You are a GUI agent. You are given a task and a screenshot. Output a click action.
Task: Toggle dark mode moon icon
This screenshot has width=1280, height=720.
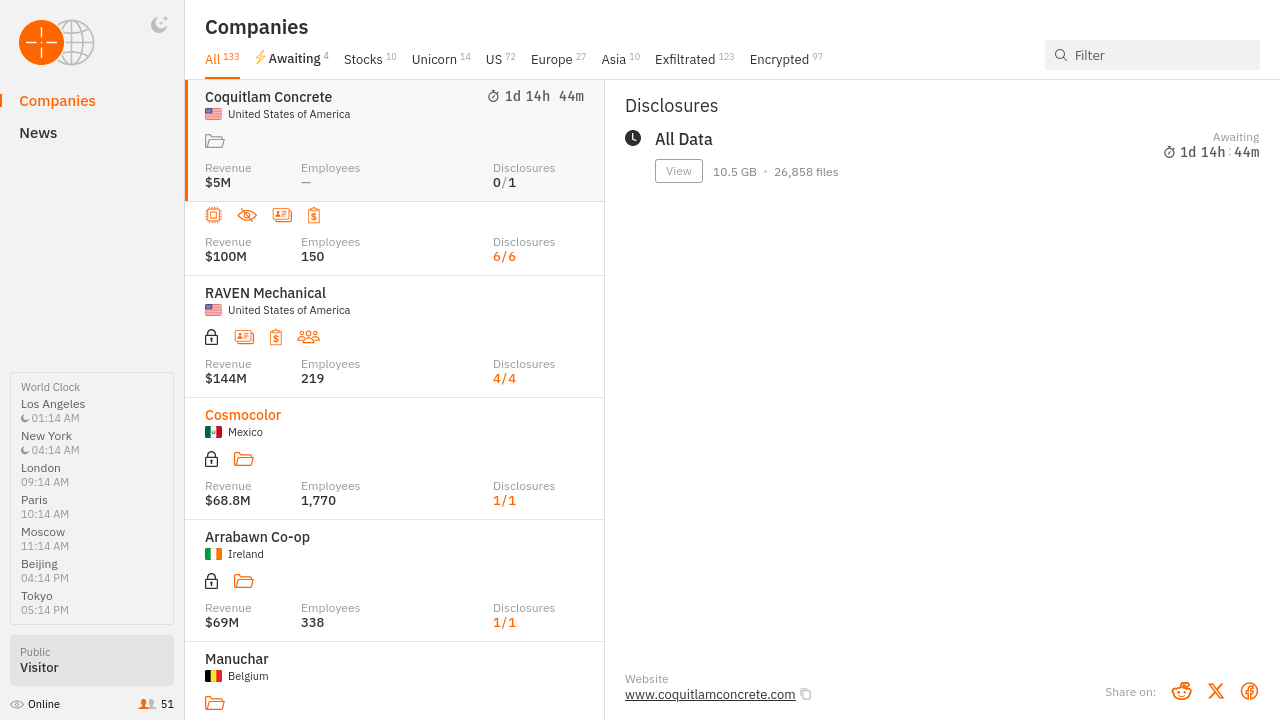pos(159,25)
